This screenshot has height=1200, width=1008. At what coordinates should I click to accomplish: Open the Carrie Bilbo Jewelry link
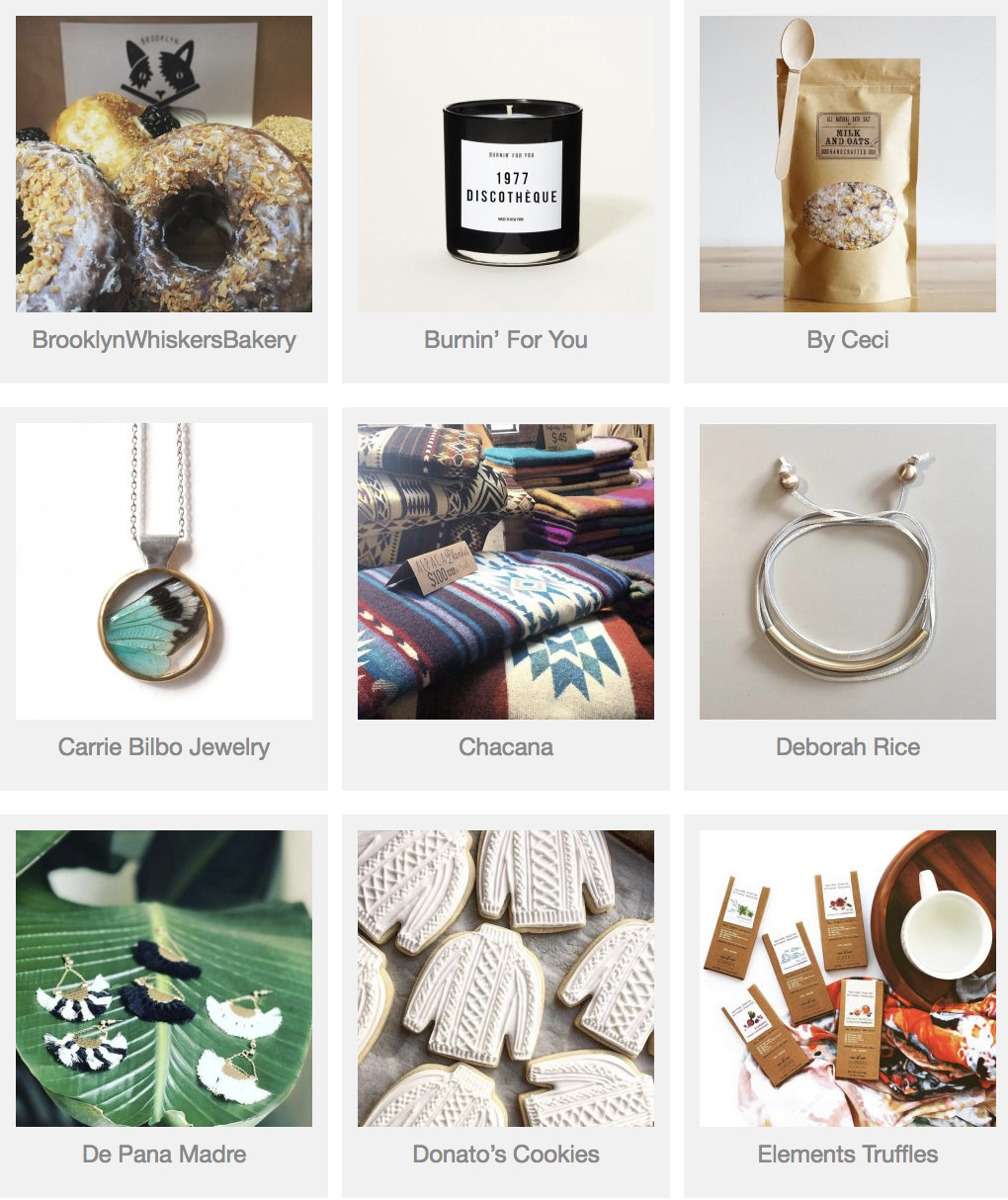click(164, 747)
